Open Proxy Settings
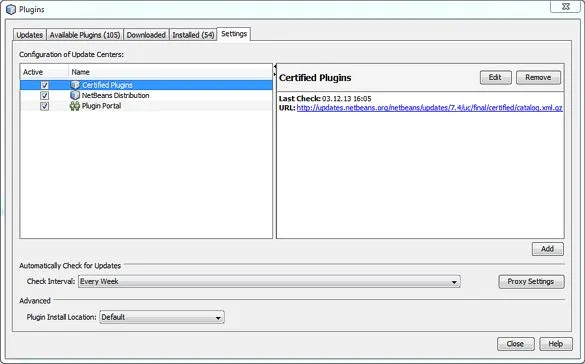The width and height of the screenshot is (585, 364). (x=531, y=282)
